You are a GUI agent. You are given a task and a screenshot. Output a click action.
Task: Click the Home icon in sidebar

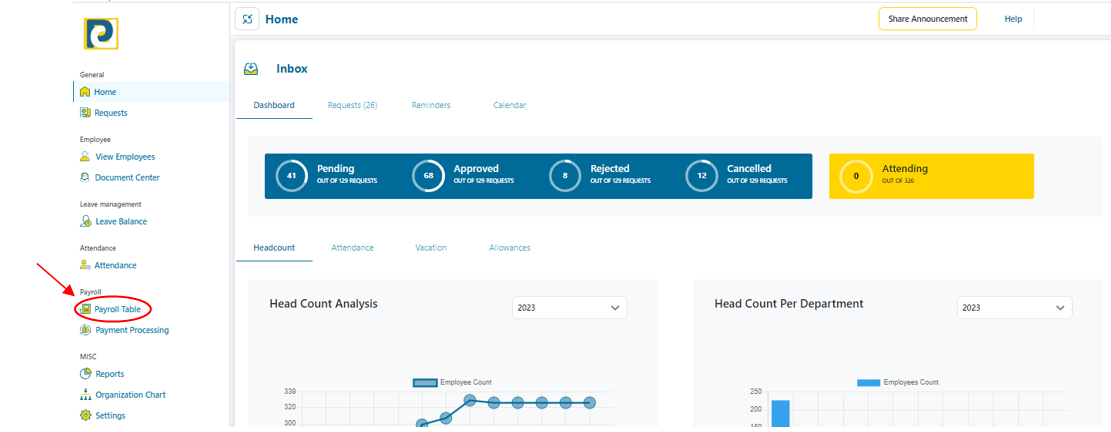tap(85, 92)
